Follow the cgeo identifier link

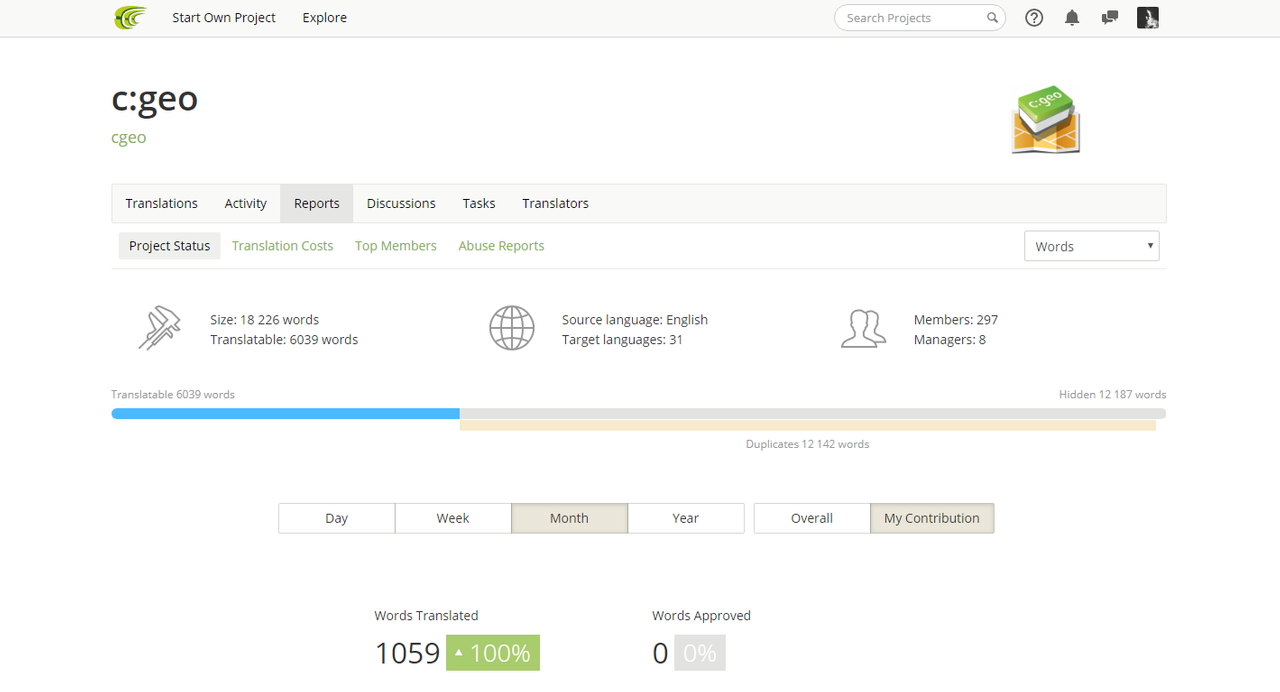129,137
